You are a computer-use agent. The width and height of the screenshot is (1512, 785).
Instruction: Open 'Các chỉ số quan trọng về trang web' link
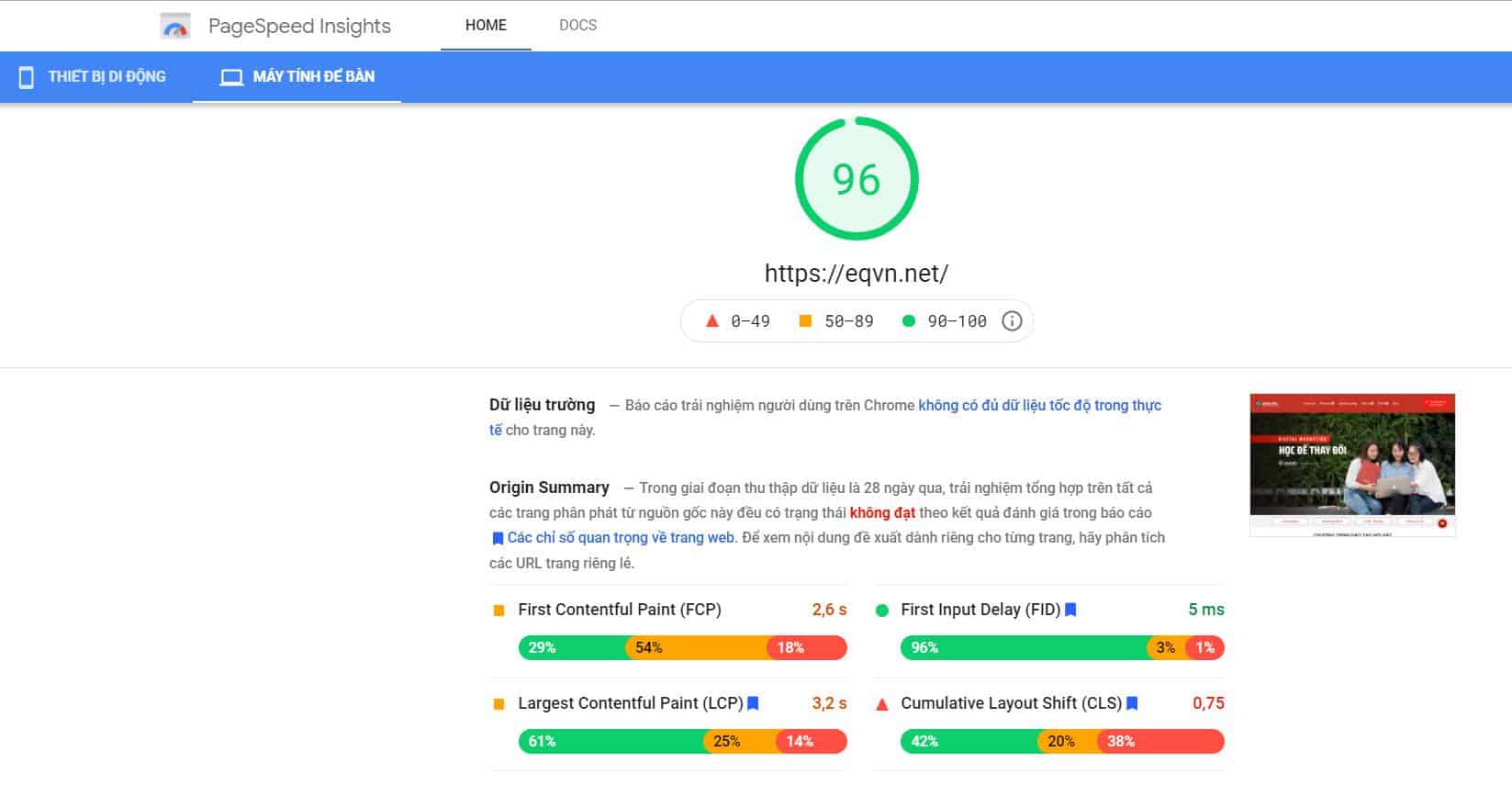620,538
